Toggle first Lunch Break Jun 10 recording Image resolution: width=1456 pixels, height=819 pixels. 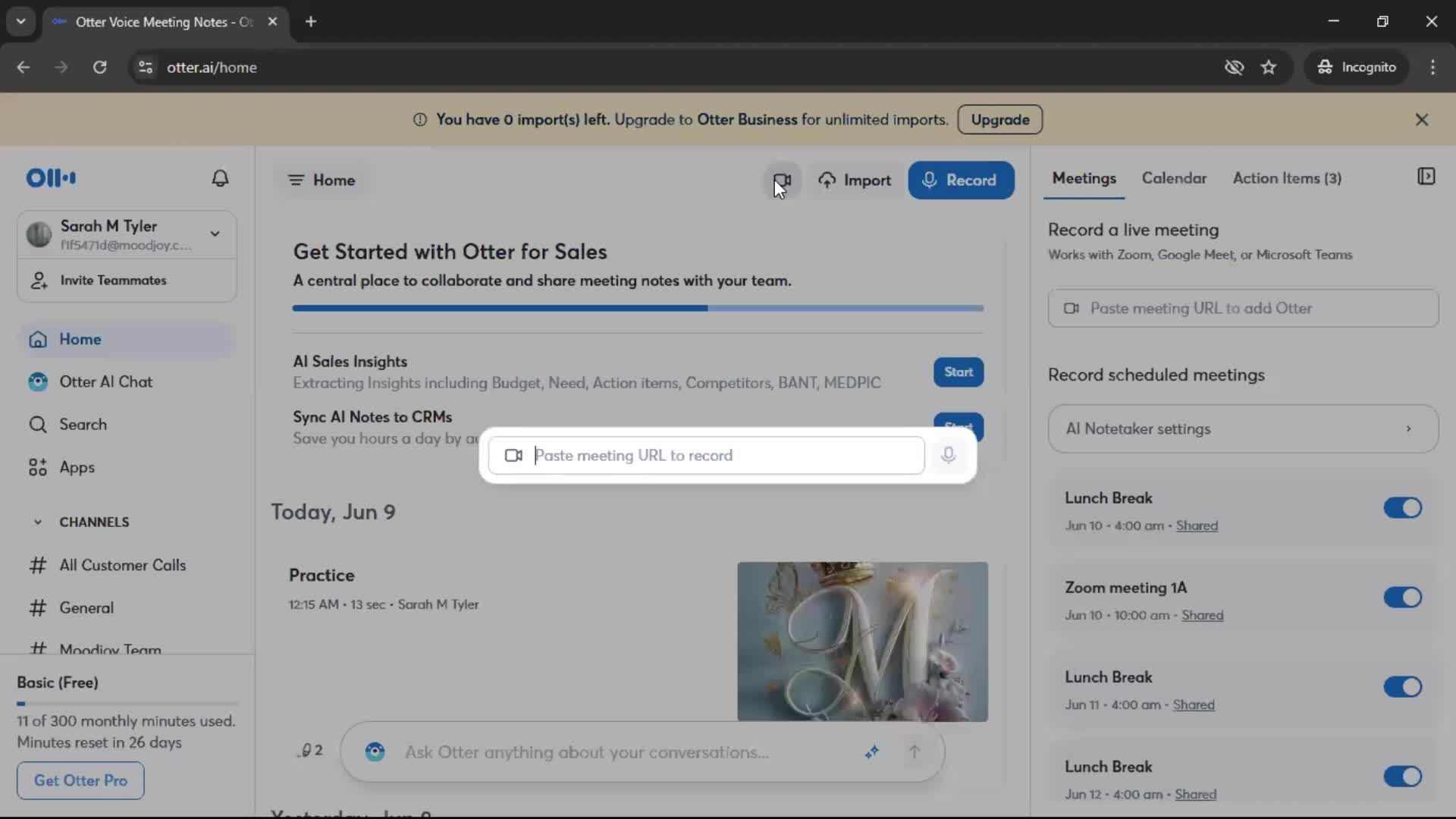click(x=1402, y=507)
